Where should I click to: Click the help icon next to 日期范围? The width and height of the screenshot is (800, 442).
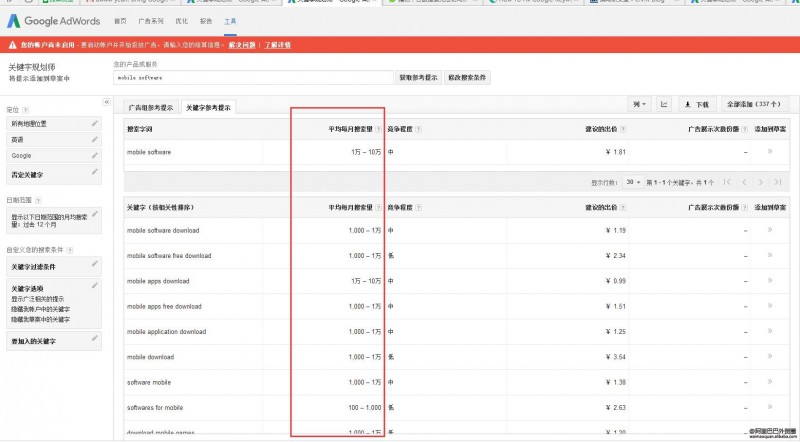38,200
